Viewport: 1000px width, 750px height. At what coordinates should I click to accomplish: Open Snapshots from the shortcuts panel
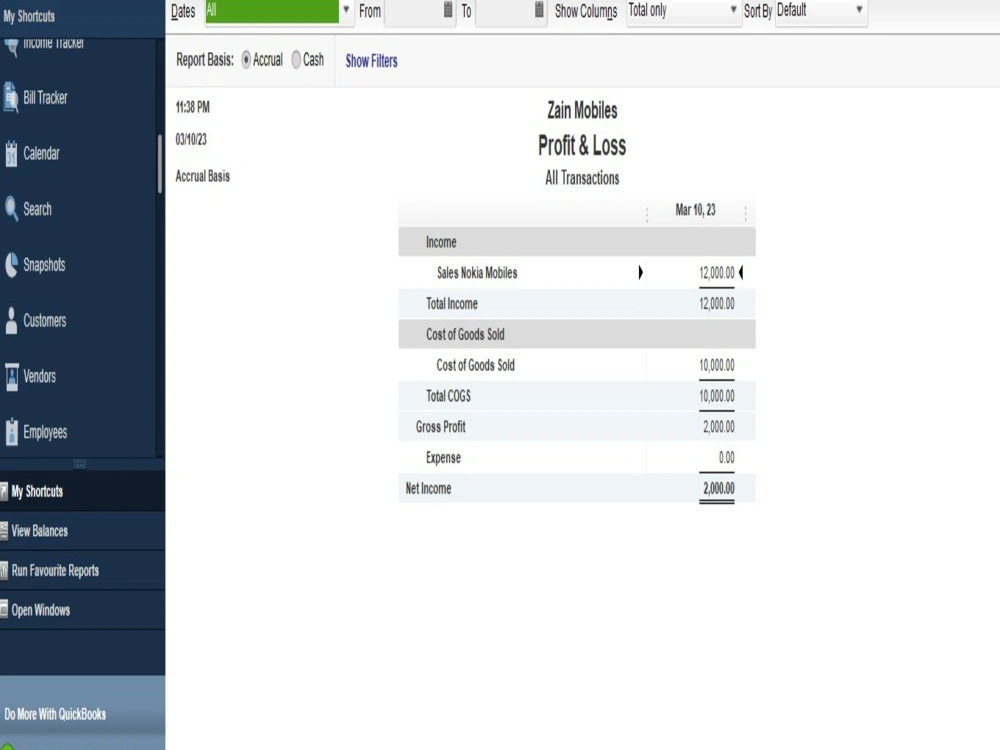[x=47, y=264]
